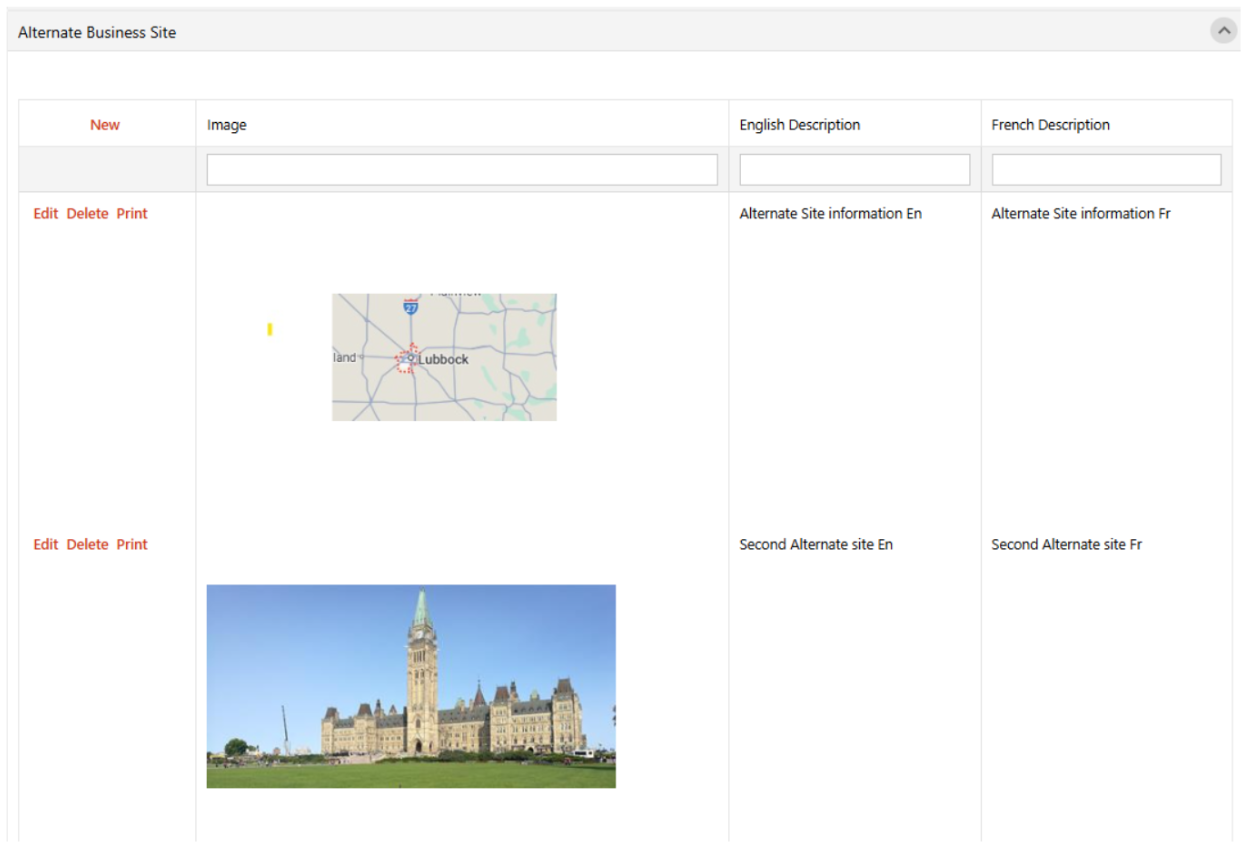1246x847 pixels.
Task: Delete the Second Alternate site row
Action: (x=87, y=545)
